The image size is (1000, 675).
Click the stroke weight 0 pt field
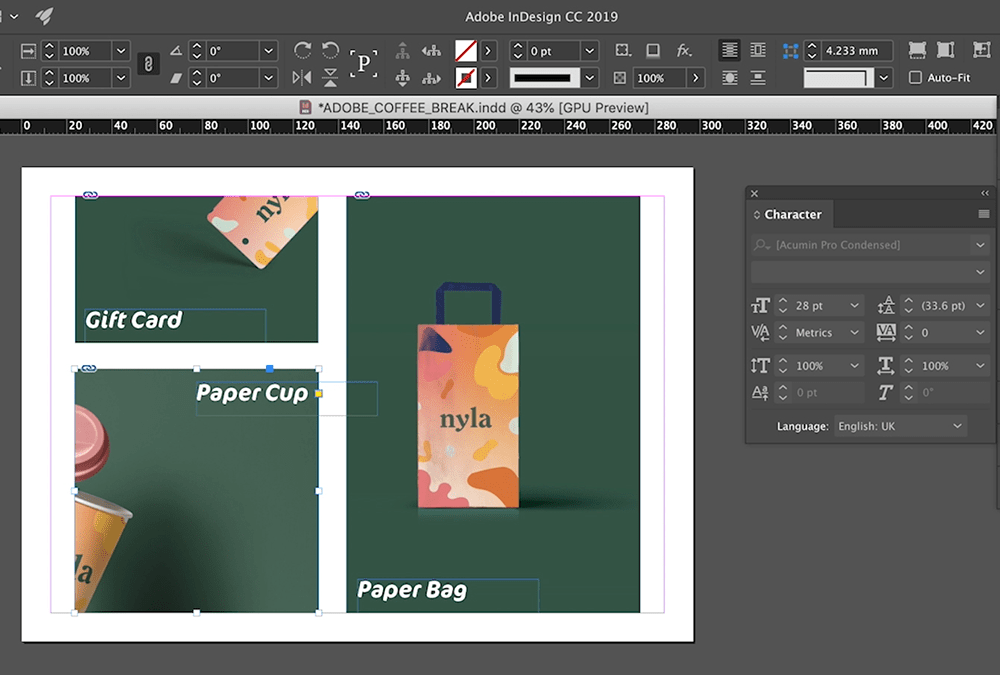543,50
